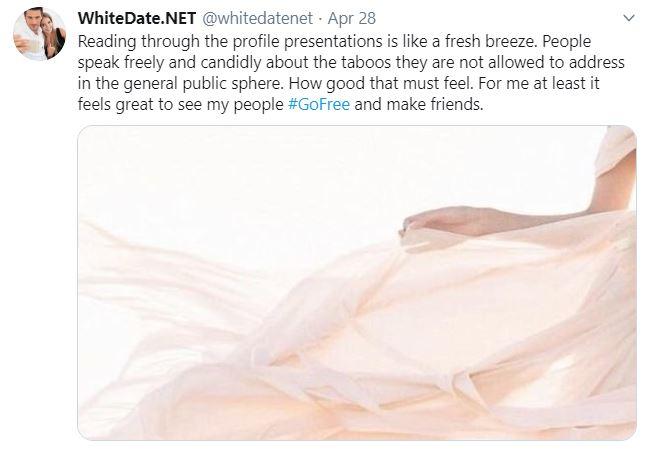This screenshot has height=451, width=649.
Task: Expand the tweet options chevron
Action: pyautogui.click(x=629, y=18)
